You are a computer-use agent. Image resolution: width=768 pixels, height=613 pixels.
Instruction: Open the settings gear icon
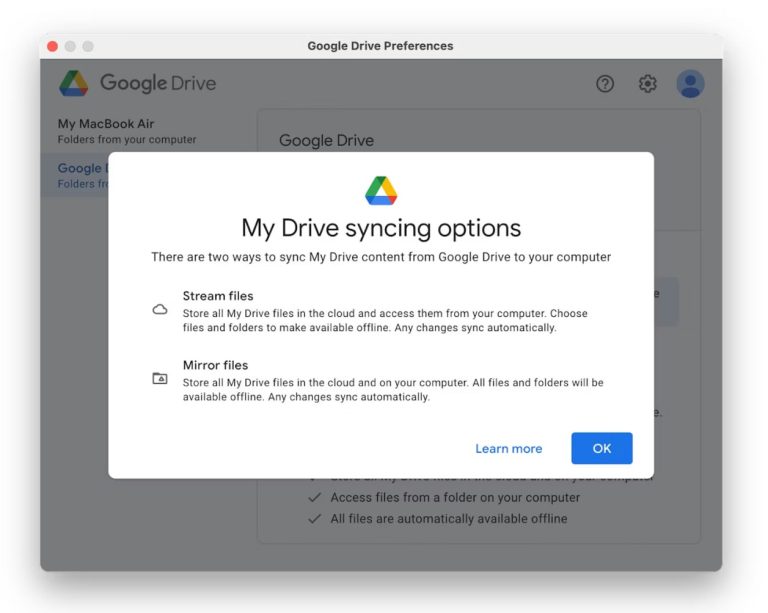tap(648, 84)
